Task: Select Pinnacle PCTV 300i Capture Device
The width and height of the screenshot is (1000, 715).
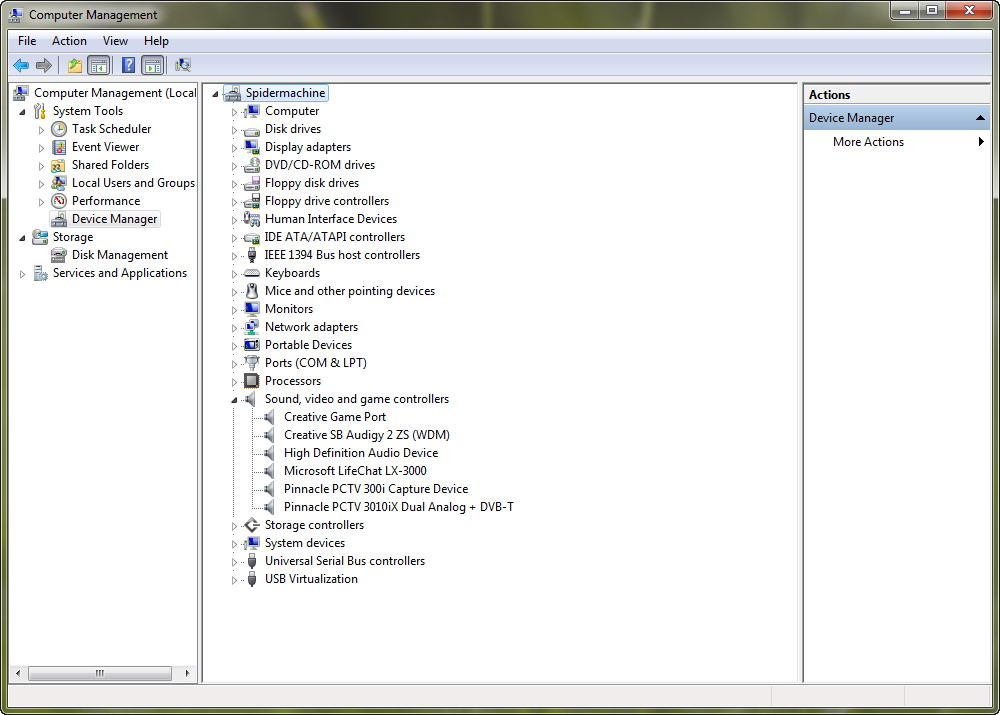Action: (x=376, y=489)
